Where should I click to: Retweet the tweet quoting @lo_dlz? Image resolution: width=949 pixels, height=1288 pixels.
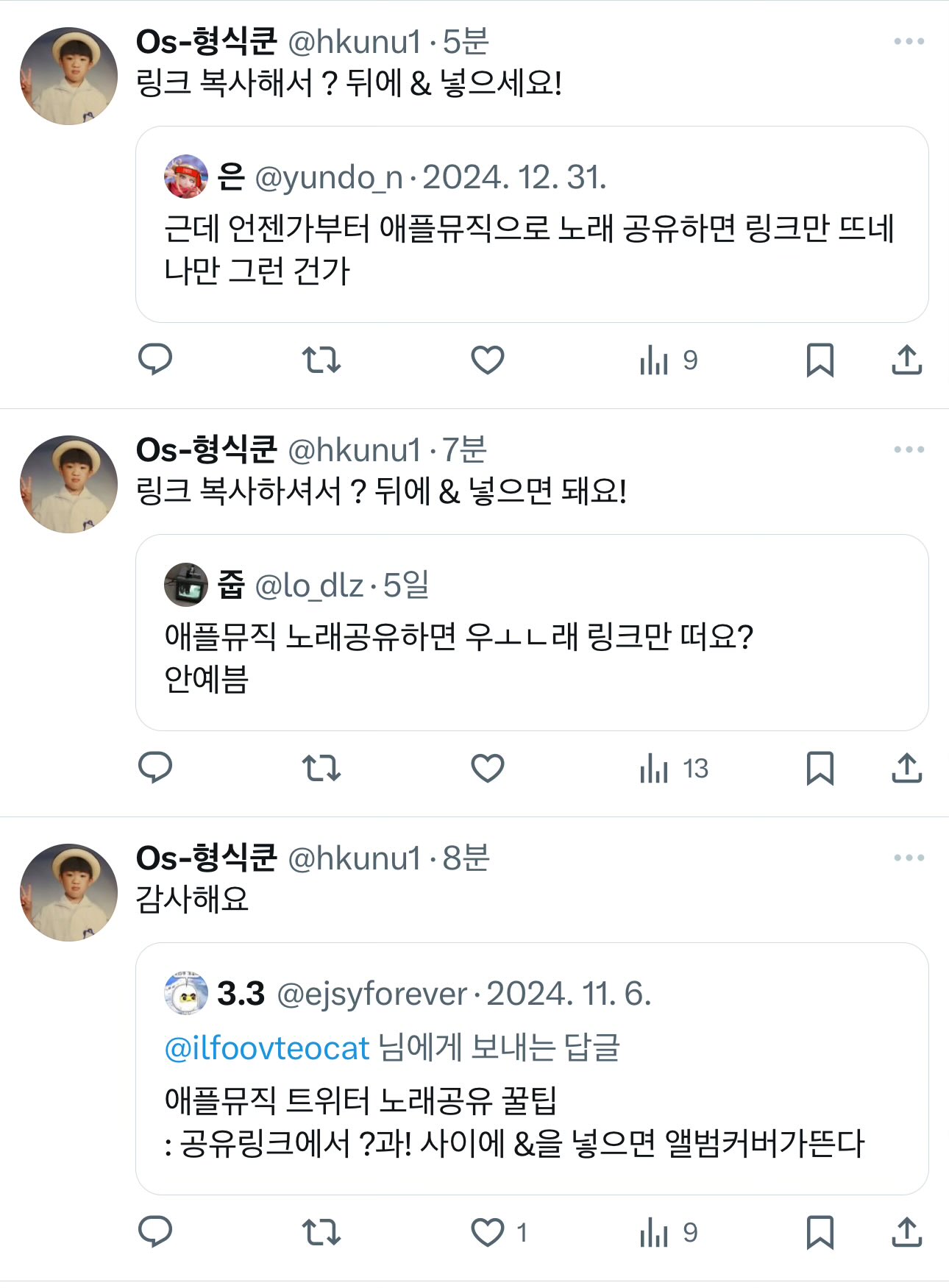point(321,768)
